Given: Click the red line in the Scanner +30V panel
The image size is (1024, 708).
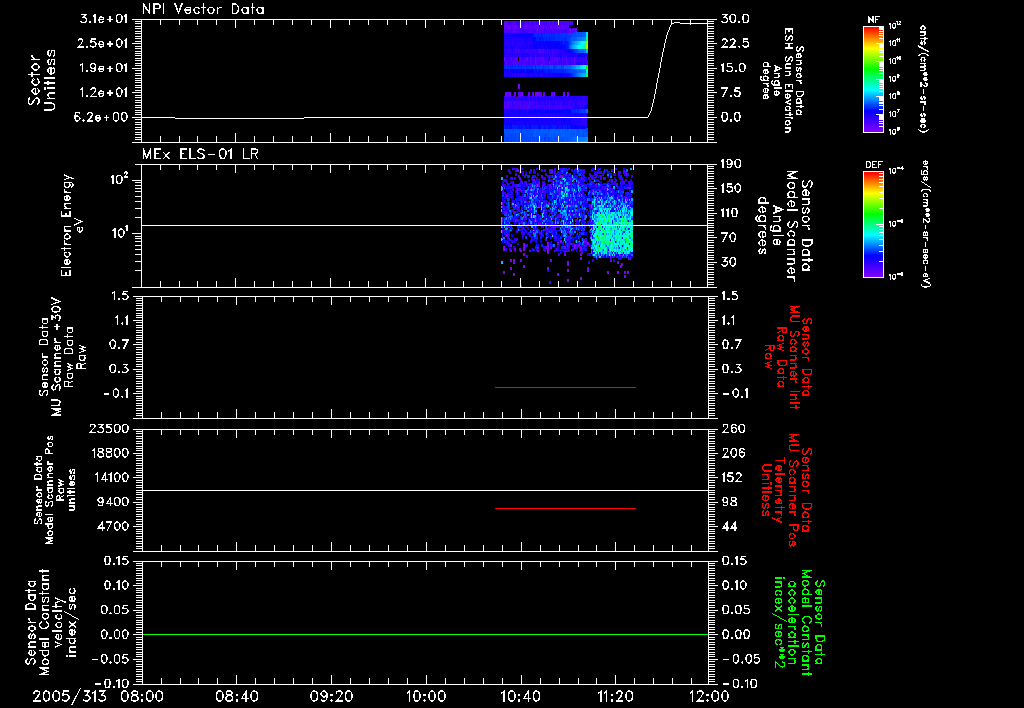Looking at the screenshot, I should 566,387.
